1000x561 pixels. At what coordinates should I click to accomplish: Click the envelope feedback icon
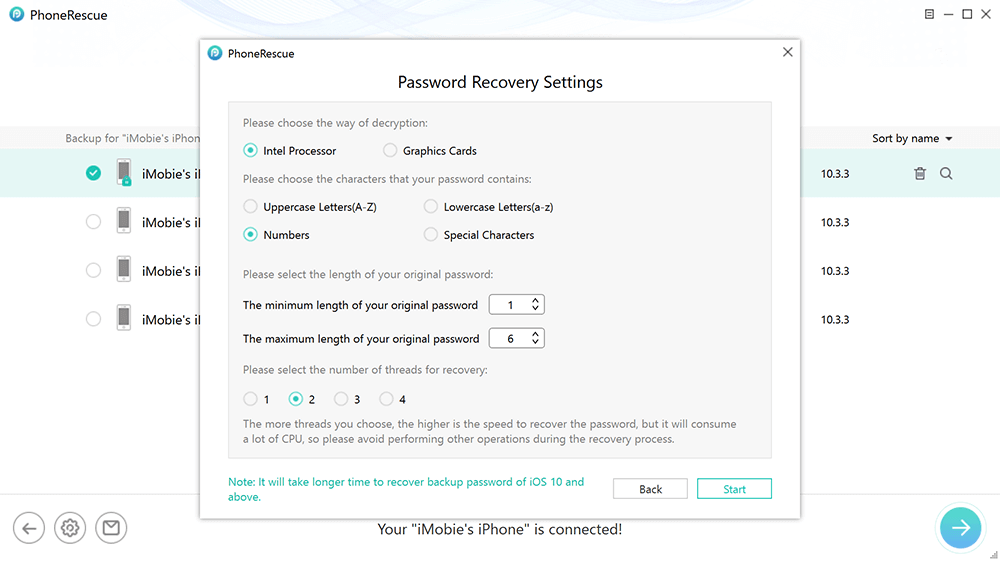click(111, 528)
